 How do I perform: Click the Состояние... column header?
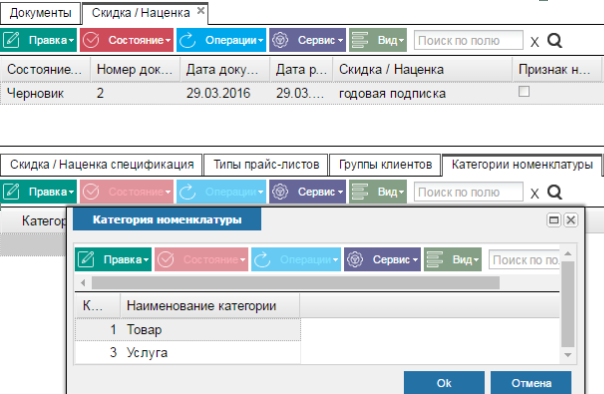click(x=45, y=69)
